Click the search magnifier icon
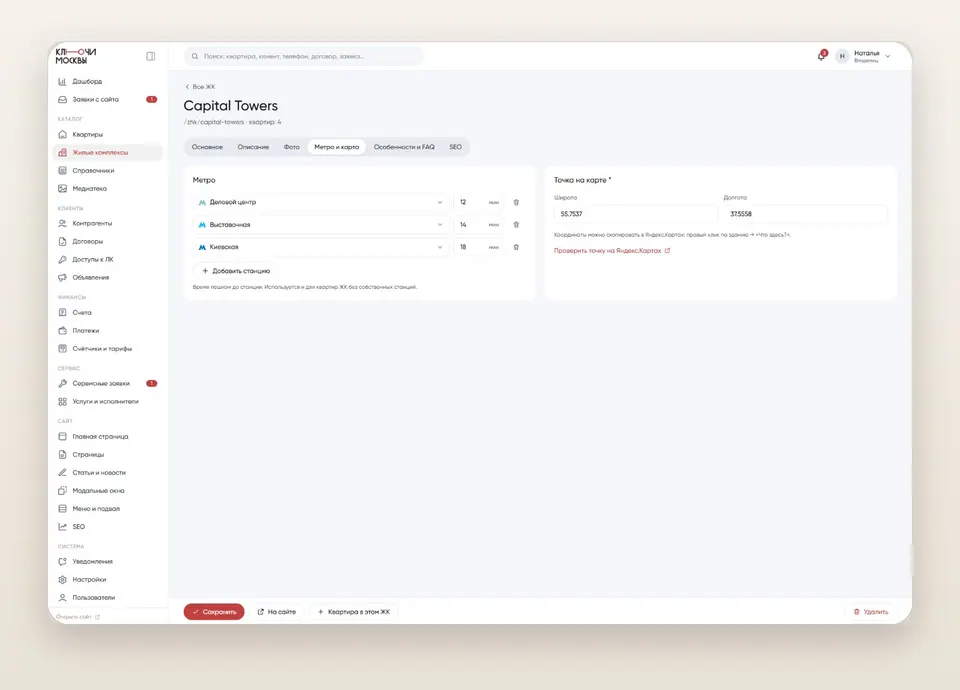The image size is (960, 690). (195, 56)
